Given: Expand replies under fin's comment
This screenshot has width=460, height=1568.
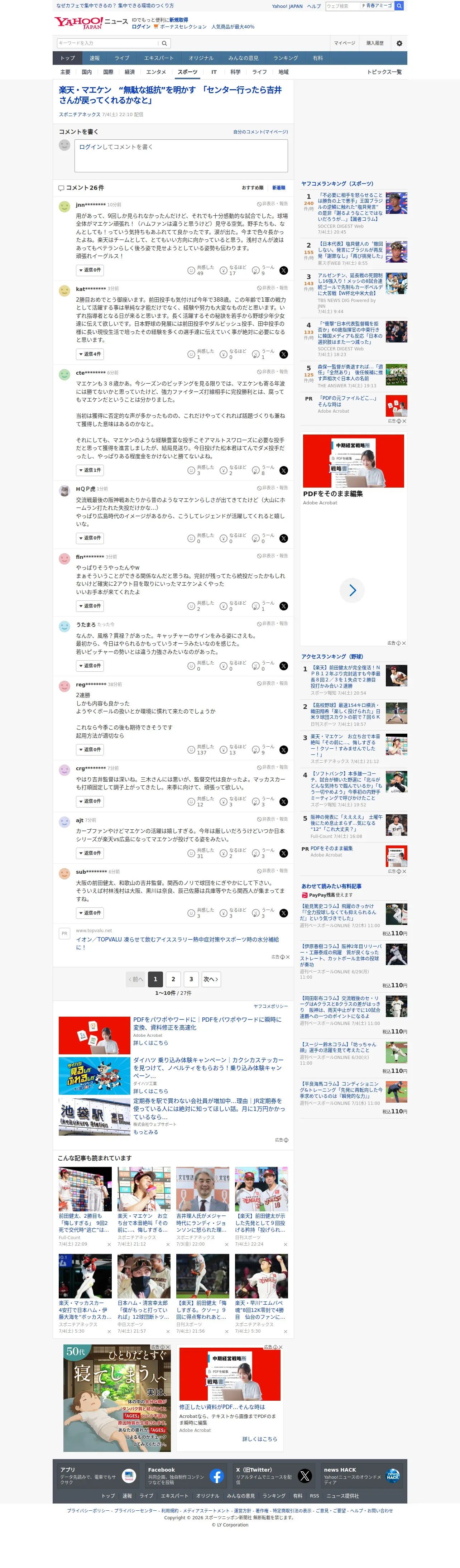Looking at the screenshot, I should [x=90, y=606].
